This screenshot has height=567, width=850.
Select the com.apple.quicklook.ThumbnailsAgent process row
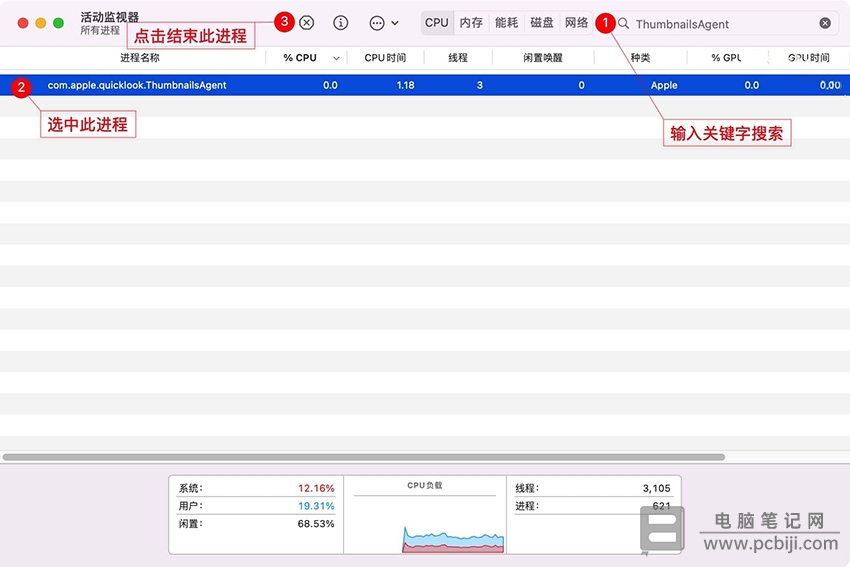[425, 85]
